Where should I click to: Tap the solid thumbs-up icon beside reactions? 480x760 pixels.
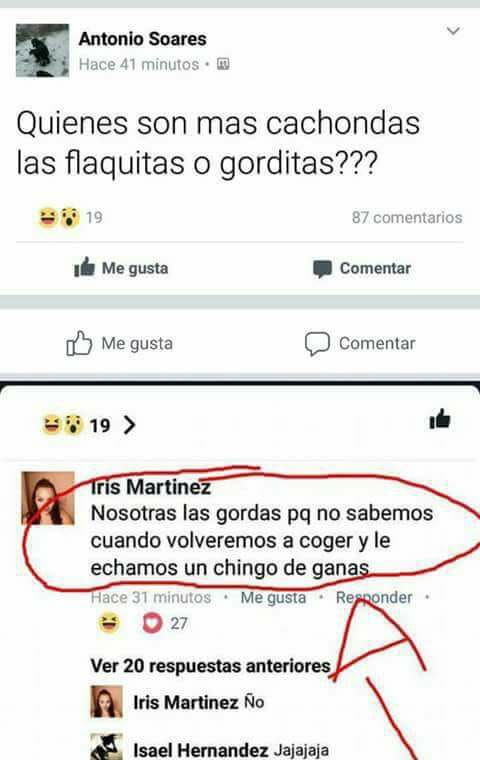440,419
